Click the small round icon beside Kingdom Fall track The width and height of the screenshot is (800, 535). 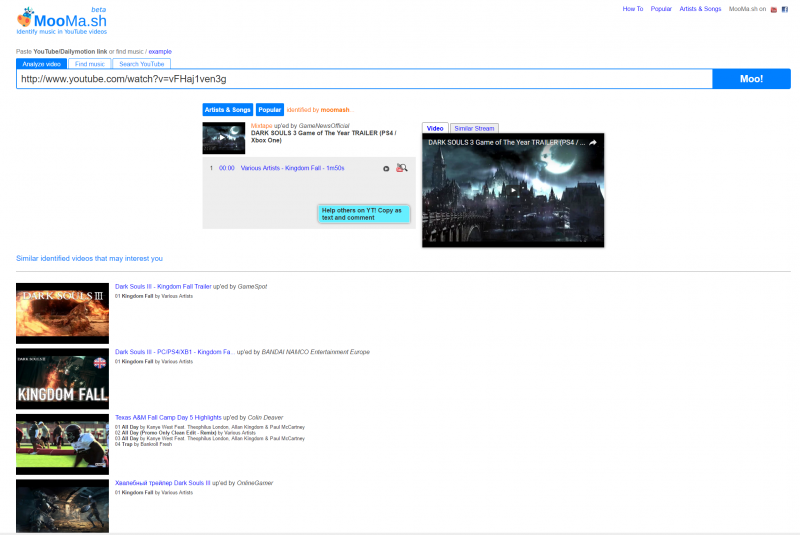pos(386,168)
